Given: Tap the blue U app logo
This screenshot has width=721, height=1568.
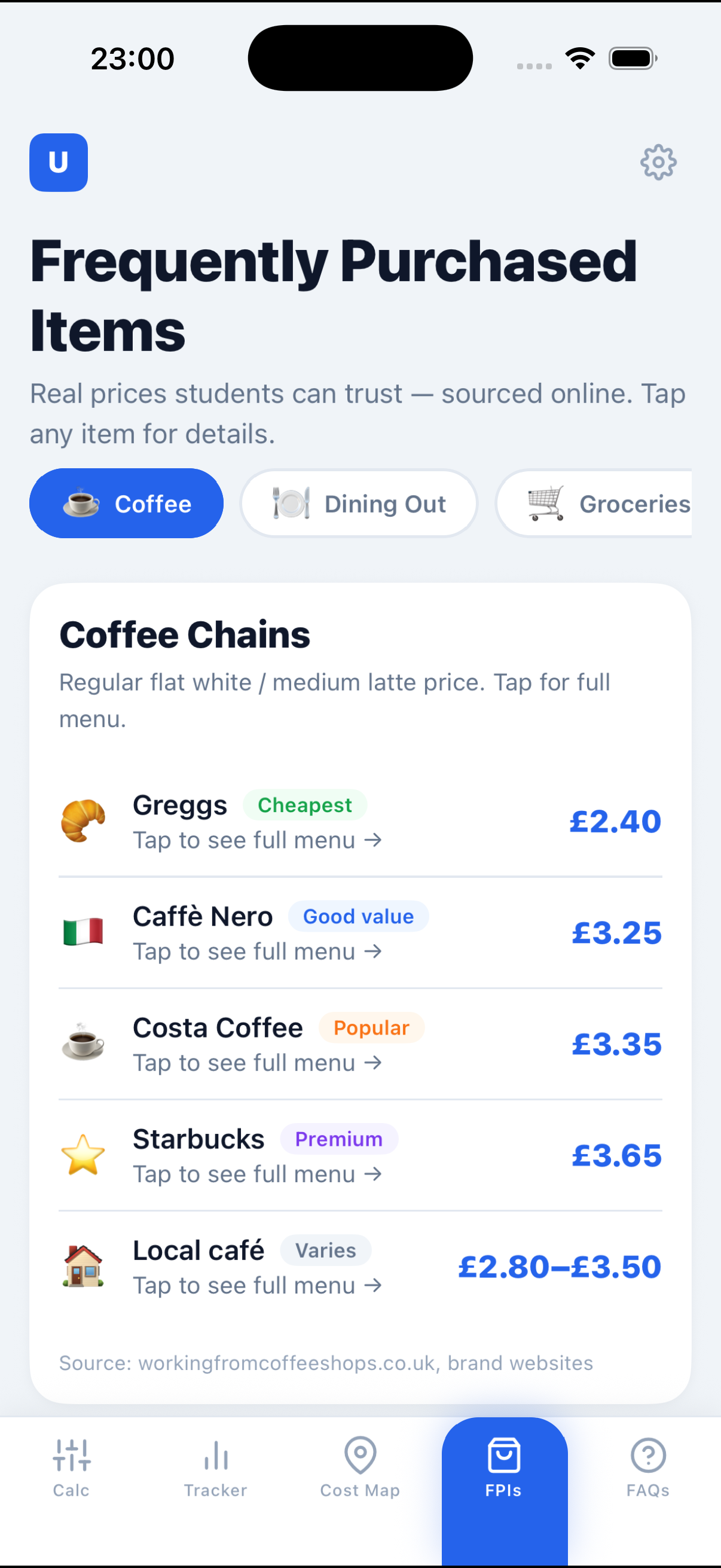Looking at the screenshot, I should (59, 163).
